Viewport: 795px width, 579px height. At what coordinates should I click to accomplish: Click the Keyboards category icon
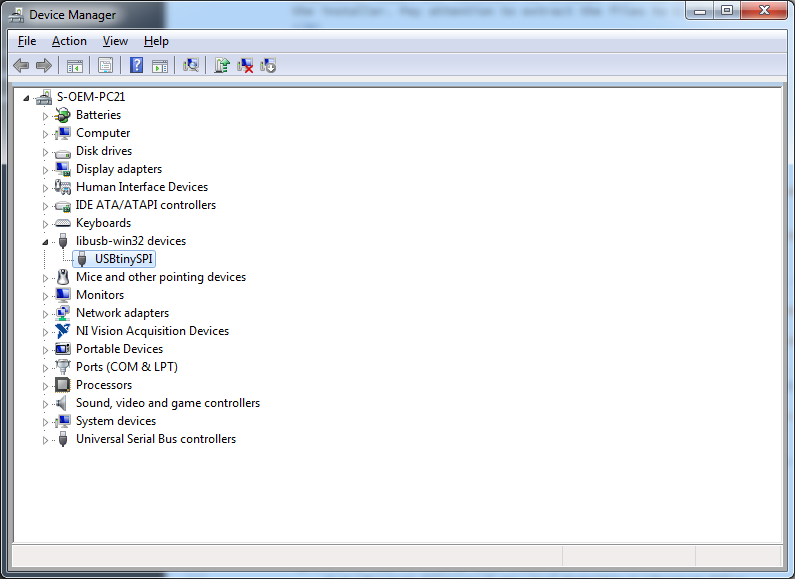(x=62, y=223)
